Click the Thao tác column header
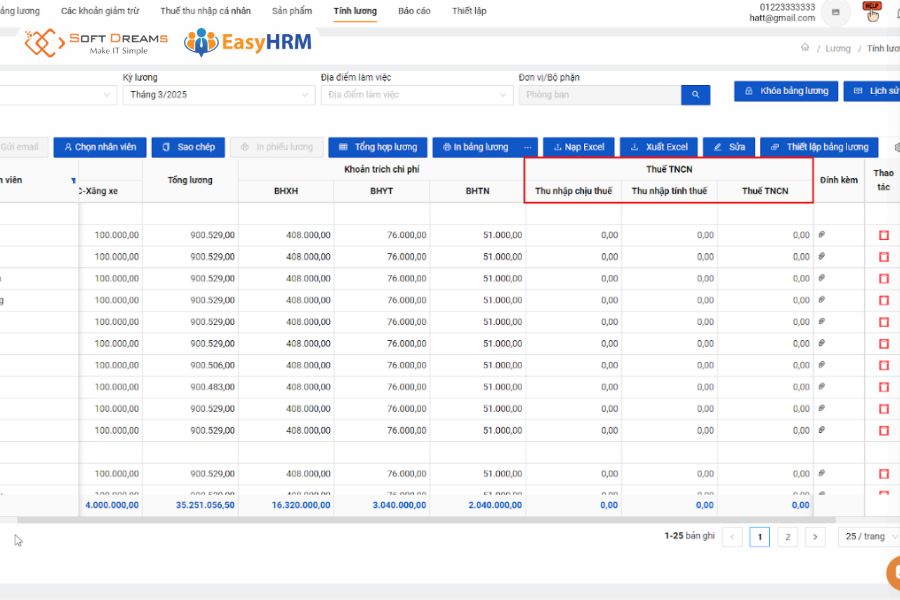Screen dimensions: 900x600 [883, 180]
